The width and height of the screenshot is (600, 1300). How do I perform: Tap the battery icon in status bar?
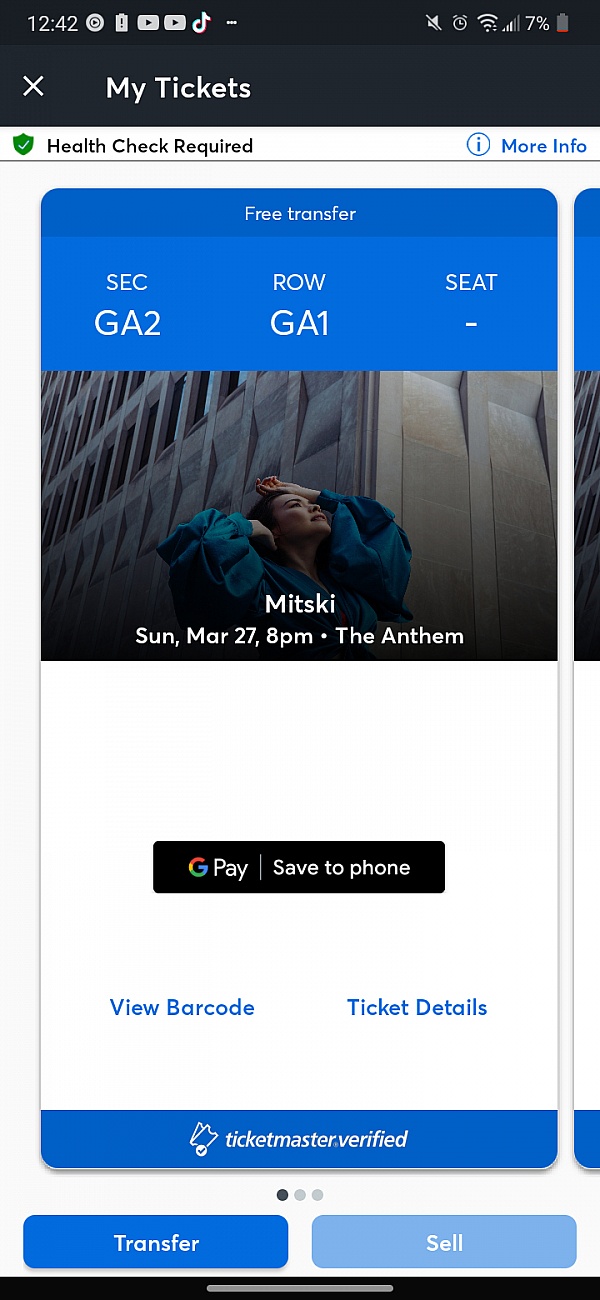565,22
